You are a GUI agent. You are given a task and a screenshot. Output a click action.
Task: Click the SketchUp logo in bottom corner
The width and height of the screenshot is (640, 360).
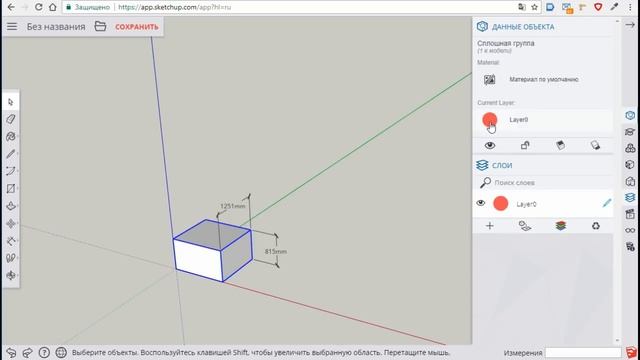pyautogui.click(x=631, y=353)
